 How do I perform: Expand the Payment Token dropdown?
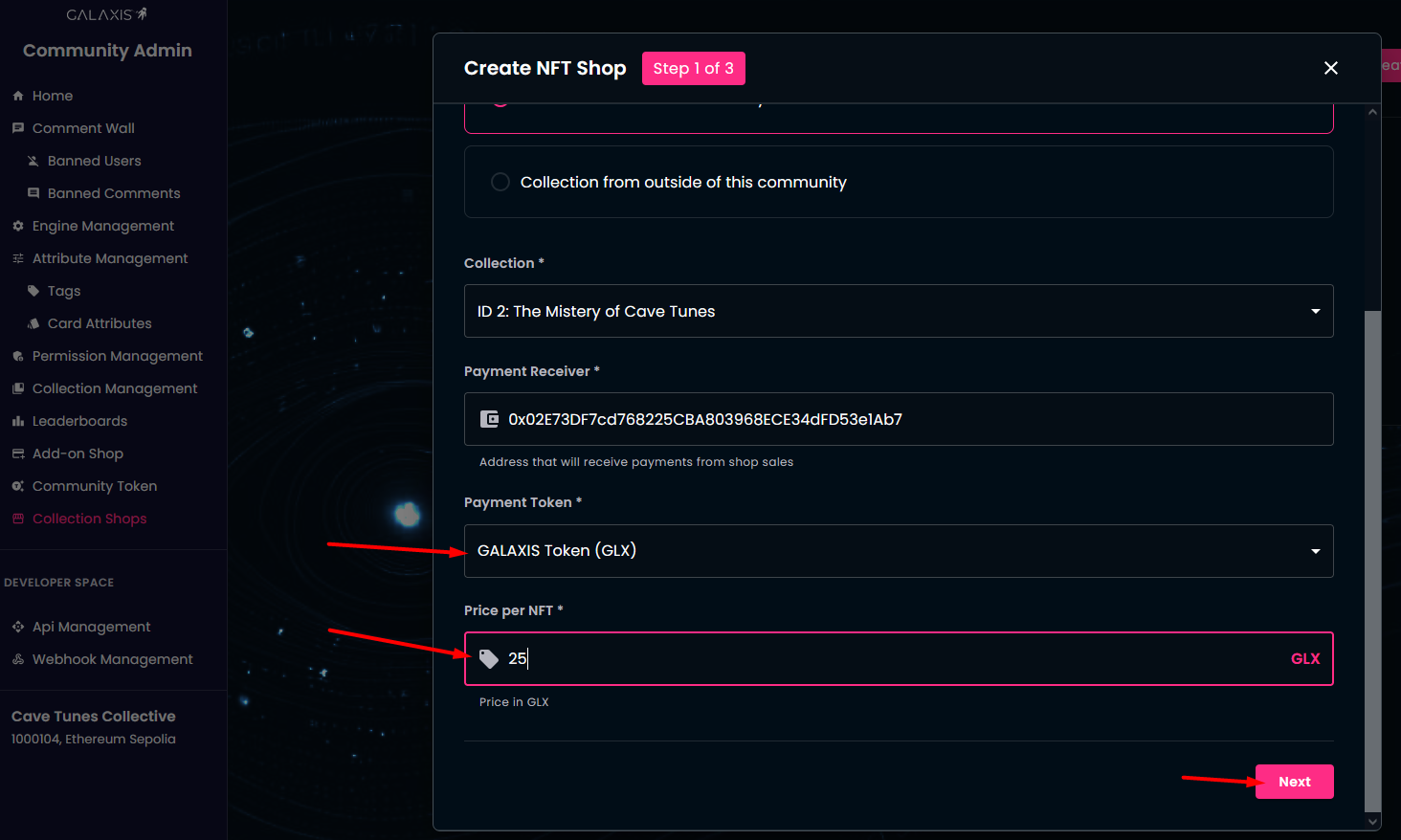(x=898, y=551)
